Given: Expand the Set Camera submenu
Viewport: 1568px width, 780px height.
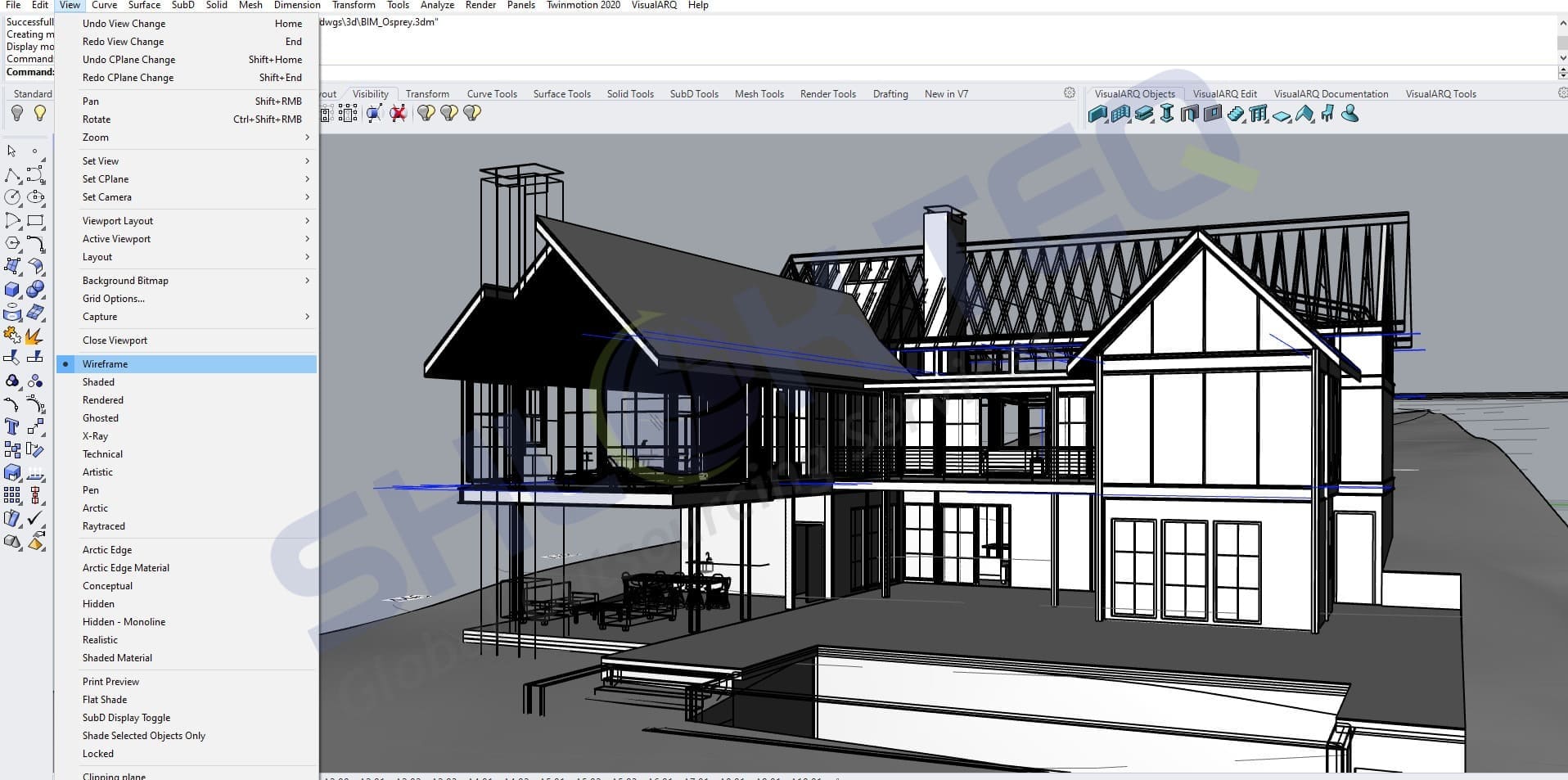Looking at the screenshot, I should coord(187,197).
